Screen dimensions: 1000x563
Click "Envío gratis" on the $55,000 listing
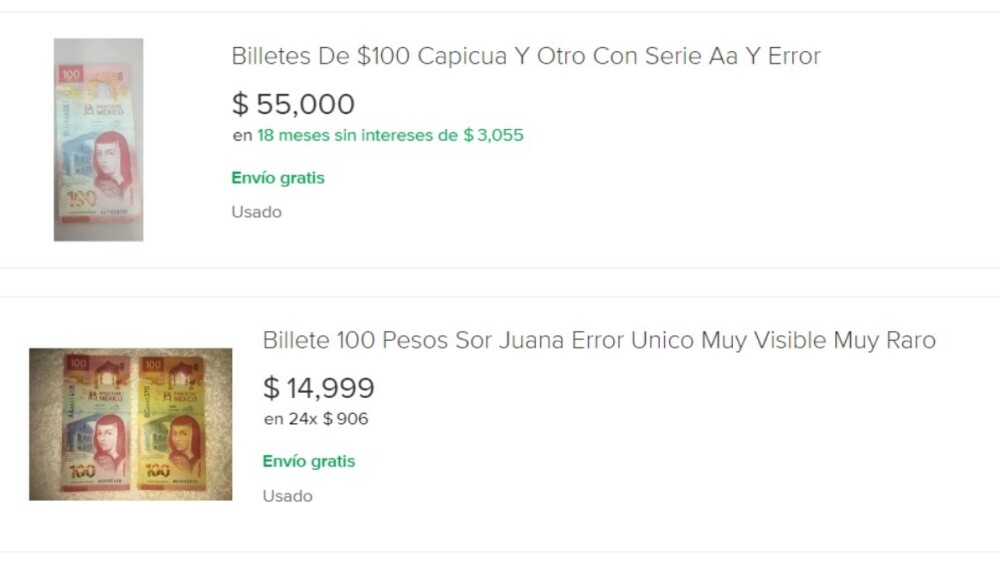[278, 178]
